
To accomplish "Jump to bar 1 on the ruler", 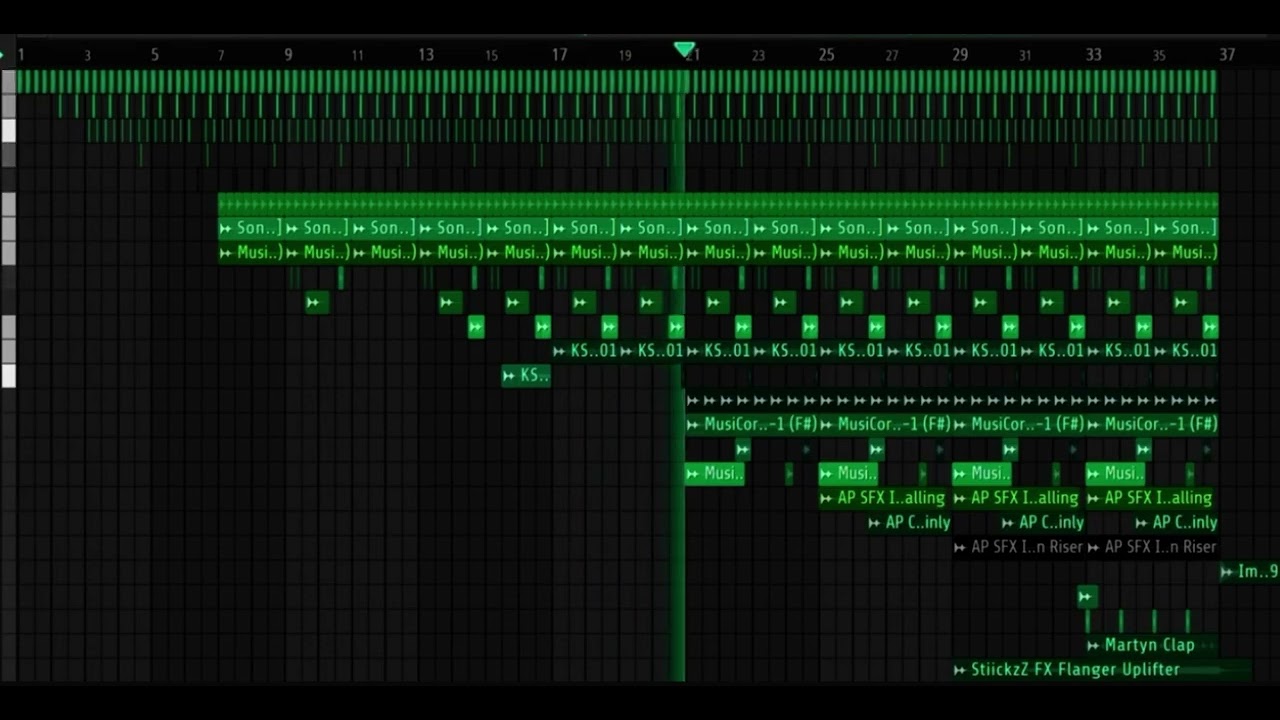I will (x=20, y=54).
